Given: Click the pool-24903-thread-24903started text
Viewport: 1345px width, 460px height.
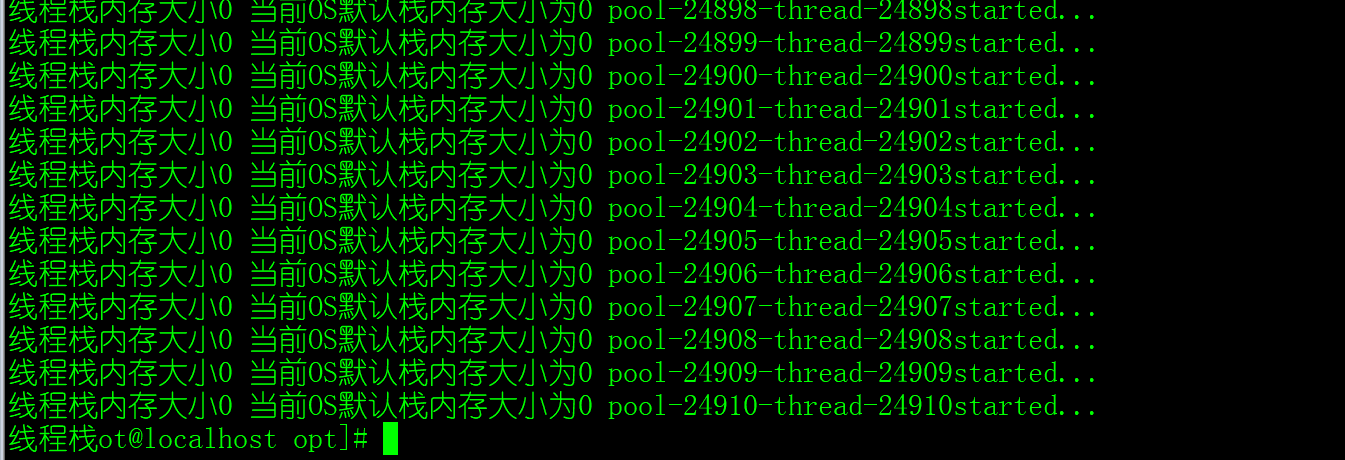Looking at the screenshot, I should pos(852,176).
